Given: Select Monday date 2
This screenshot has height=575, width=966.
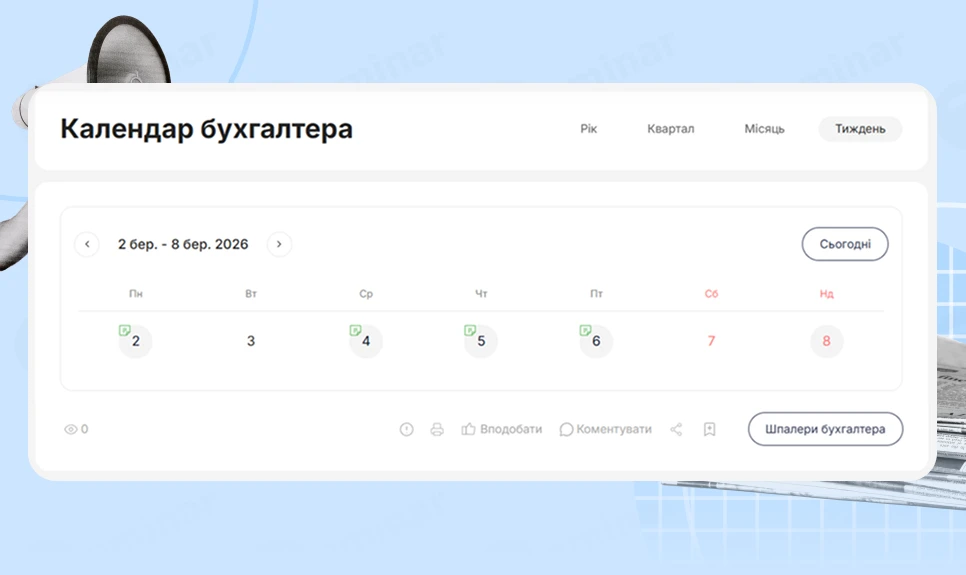Looking at the screenshot, I should [x=136, y=341].
